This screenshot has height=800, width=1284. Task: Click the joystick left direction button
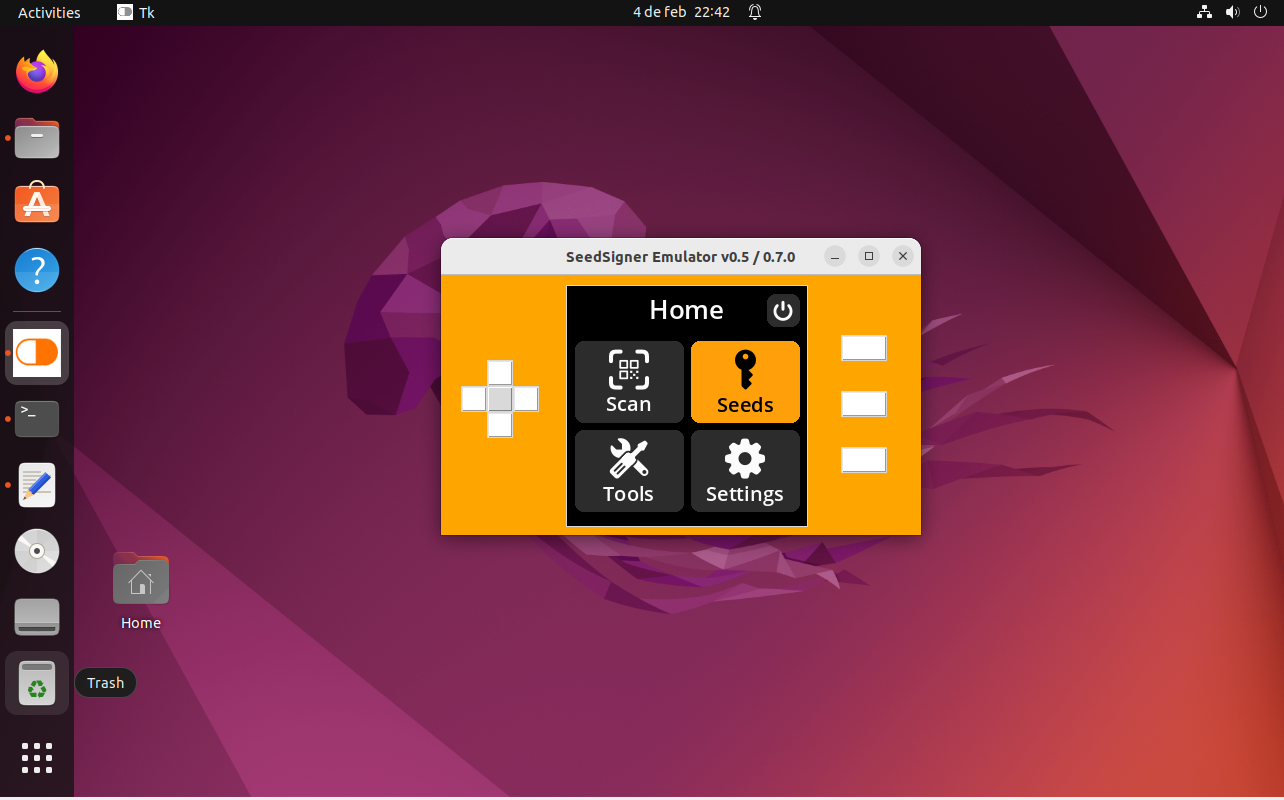pyautogui.click(x=474, y=399)
